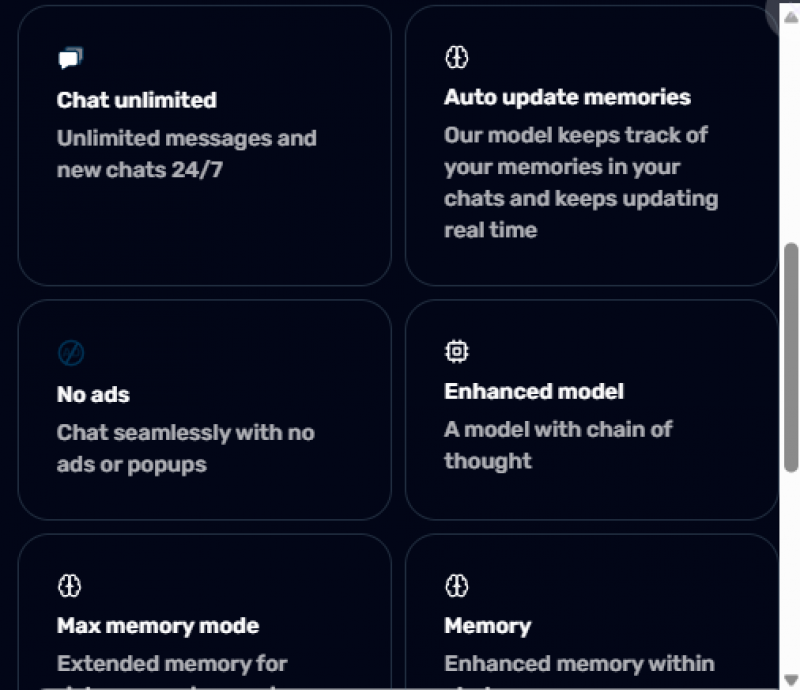Select the Auto update memories heading

[567, 97]
